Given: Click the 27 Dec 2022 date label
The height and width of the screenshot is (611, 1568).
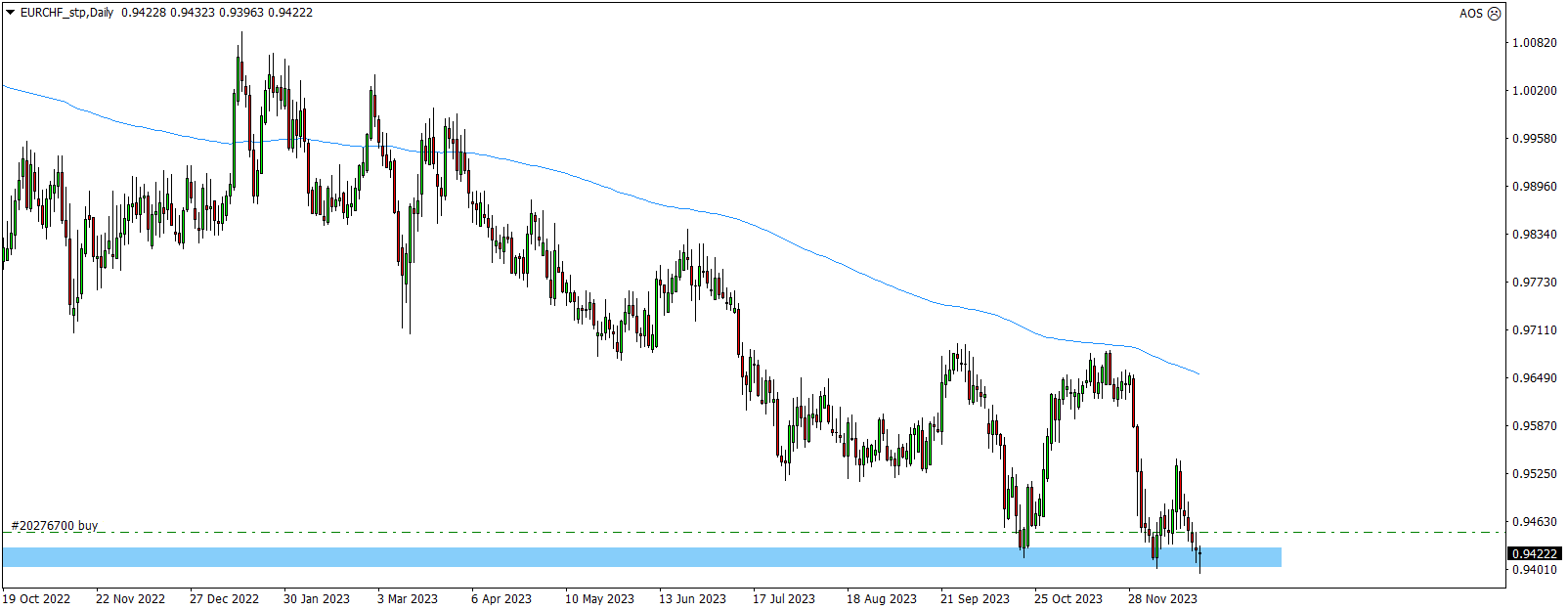Looking at the screenshot, I should tap(224, 599).
